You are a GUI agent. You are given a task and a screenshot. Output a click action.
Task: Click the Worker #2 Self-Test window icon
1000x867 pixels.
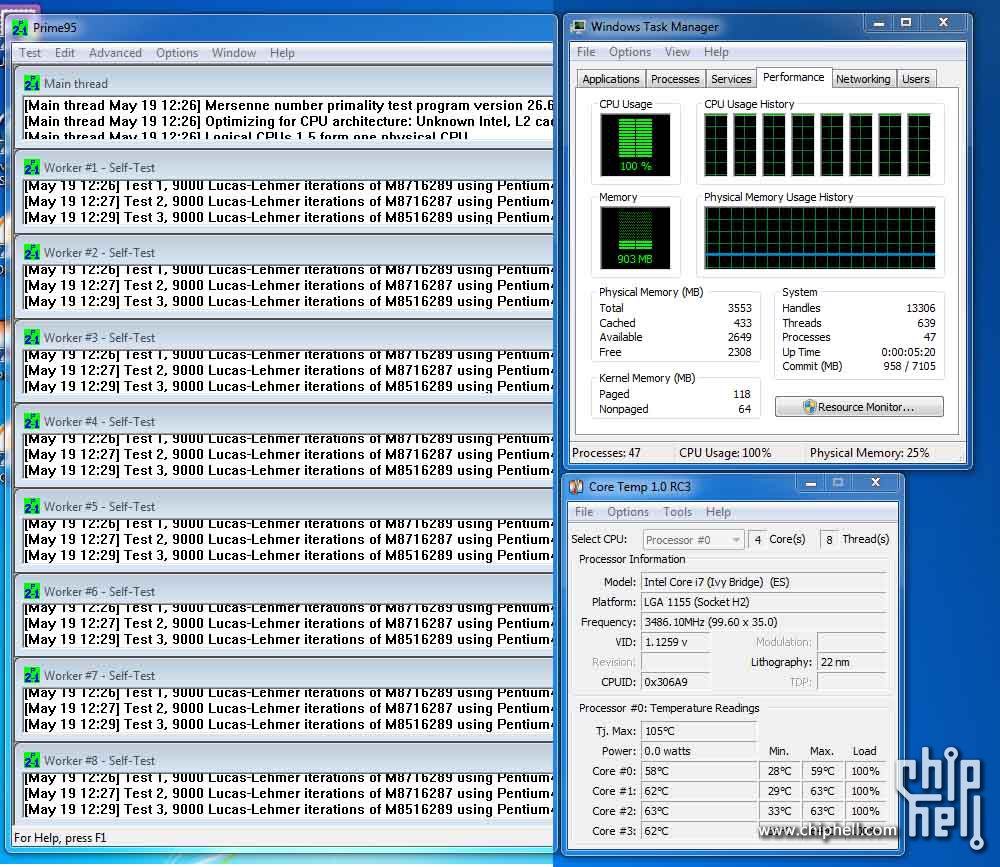pos(32,253)
